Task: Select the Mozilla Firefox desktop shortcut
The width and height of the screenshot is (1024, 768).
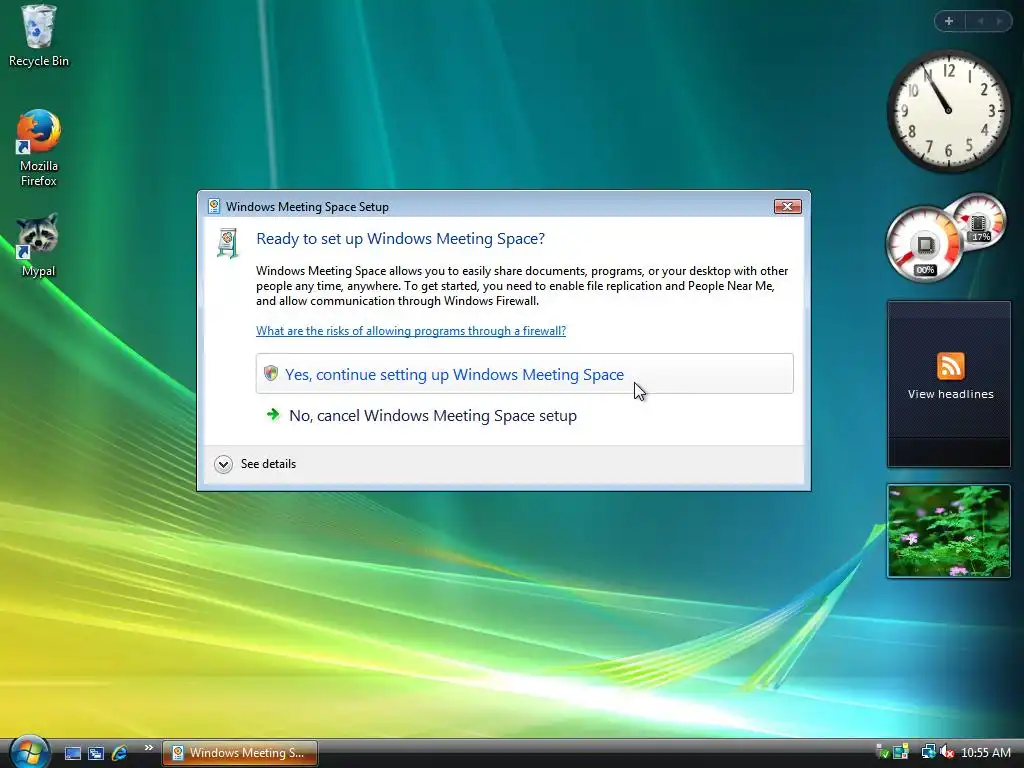Action: (x=39, y=148)
